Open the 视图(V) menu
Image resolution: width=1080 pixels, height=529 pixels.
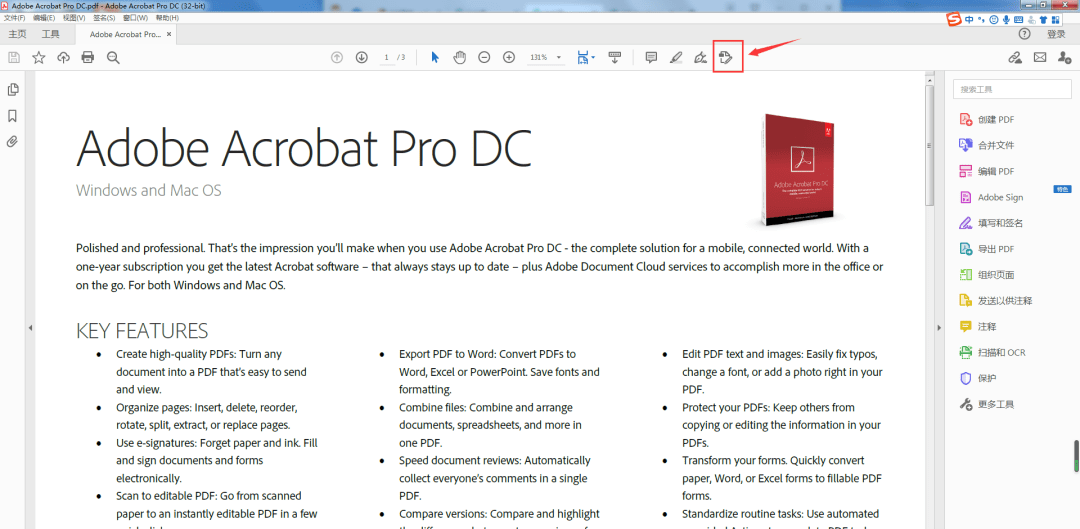point(74,17)
